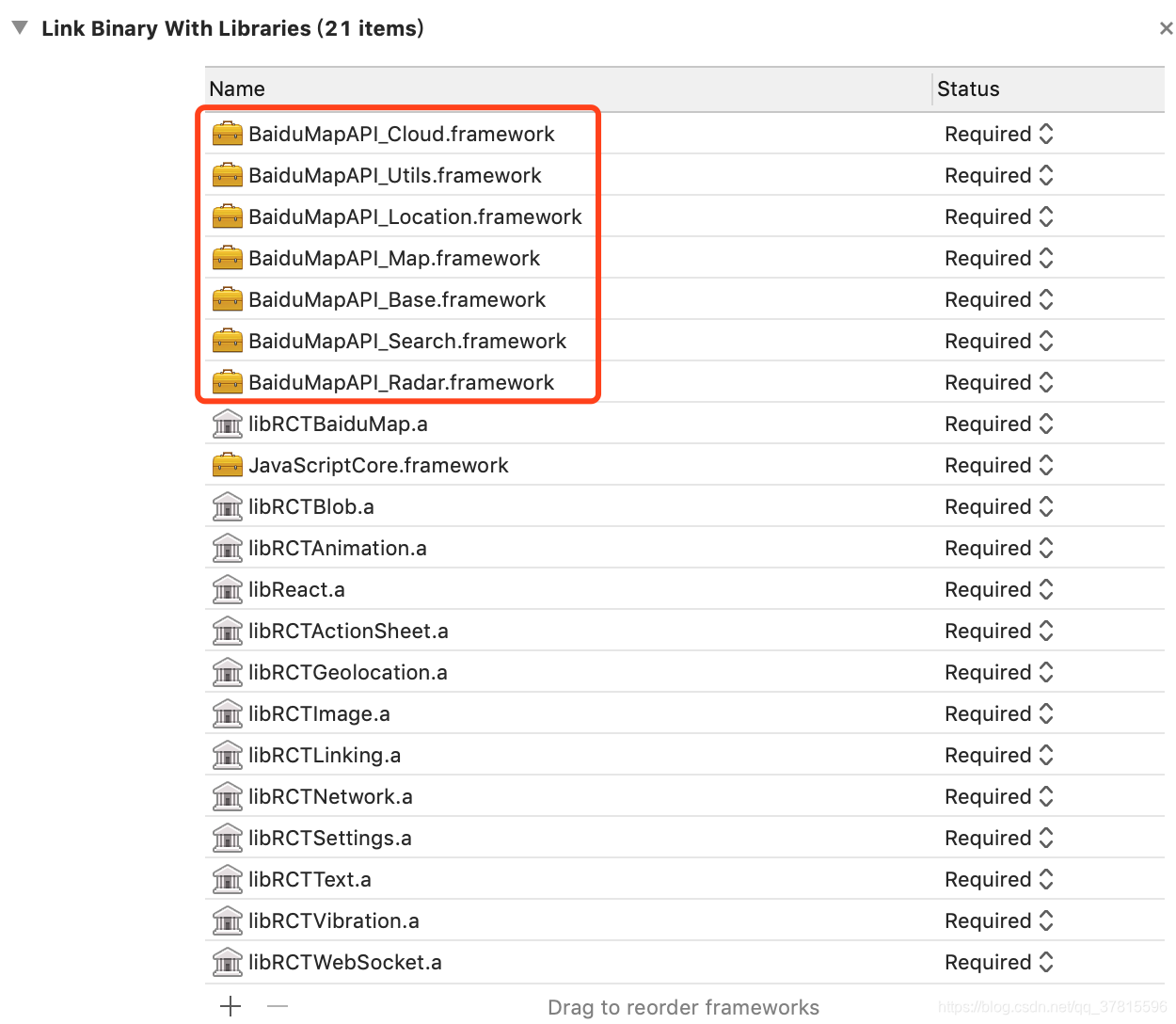Viewport: 1176px width, 1024px height.
Task: Open status dropdown for libRCTActionSheet.a
Action: [999, 631]
